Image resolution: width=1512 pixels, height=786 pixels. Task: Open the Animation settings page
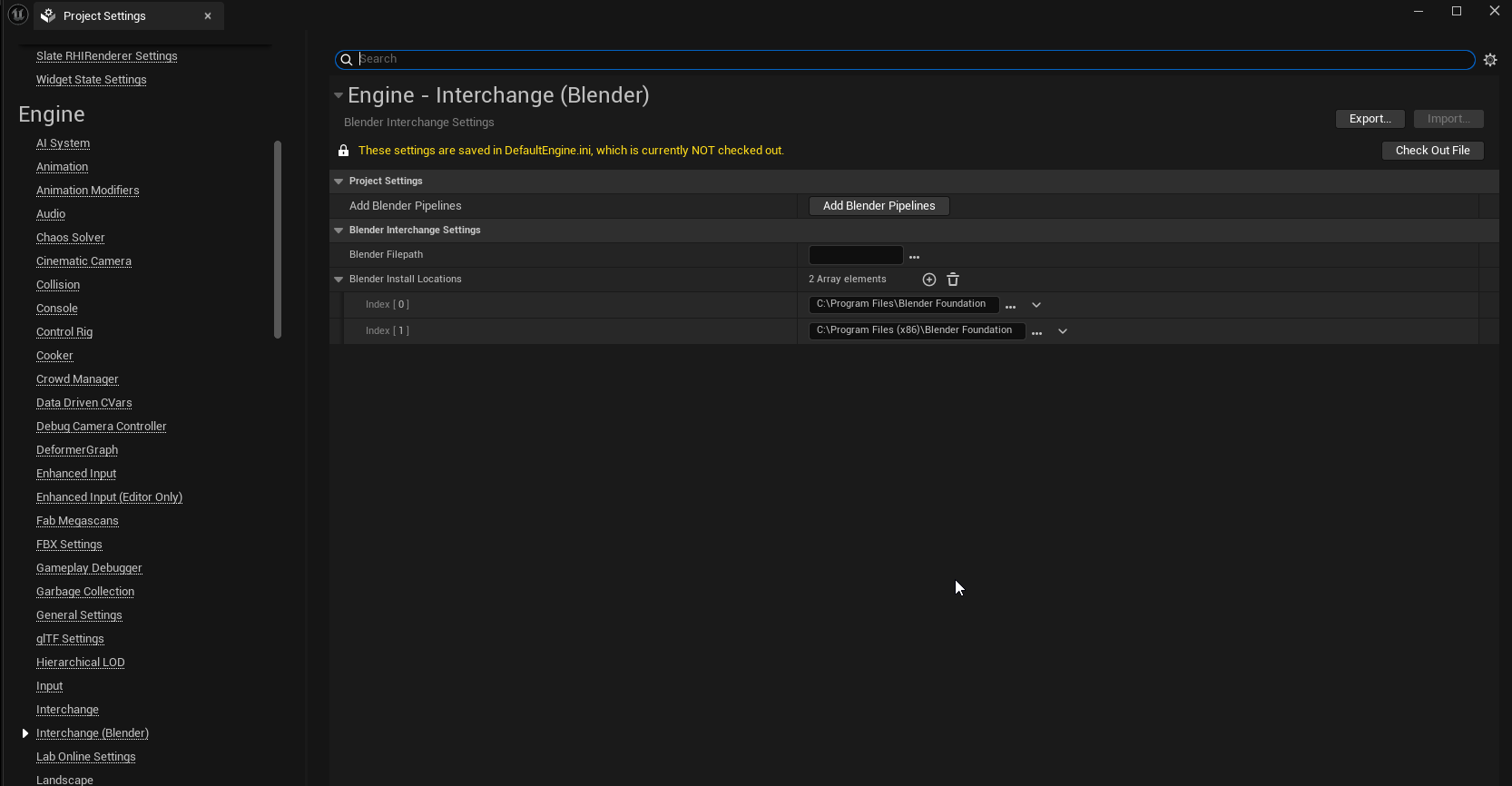(63, 167)
